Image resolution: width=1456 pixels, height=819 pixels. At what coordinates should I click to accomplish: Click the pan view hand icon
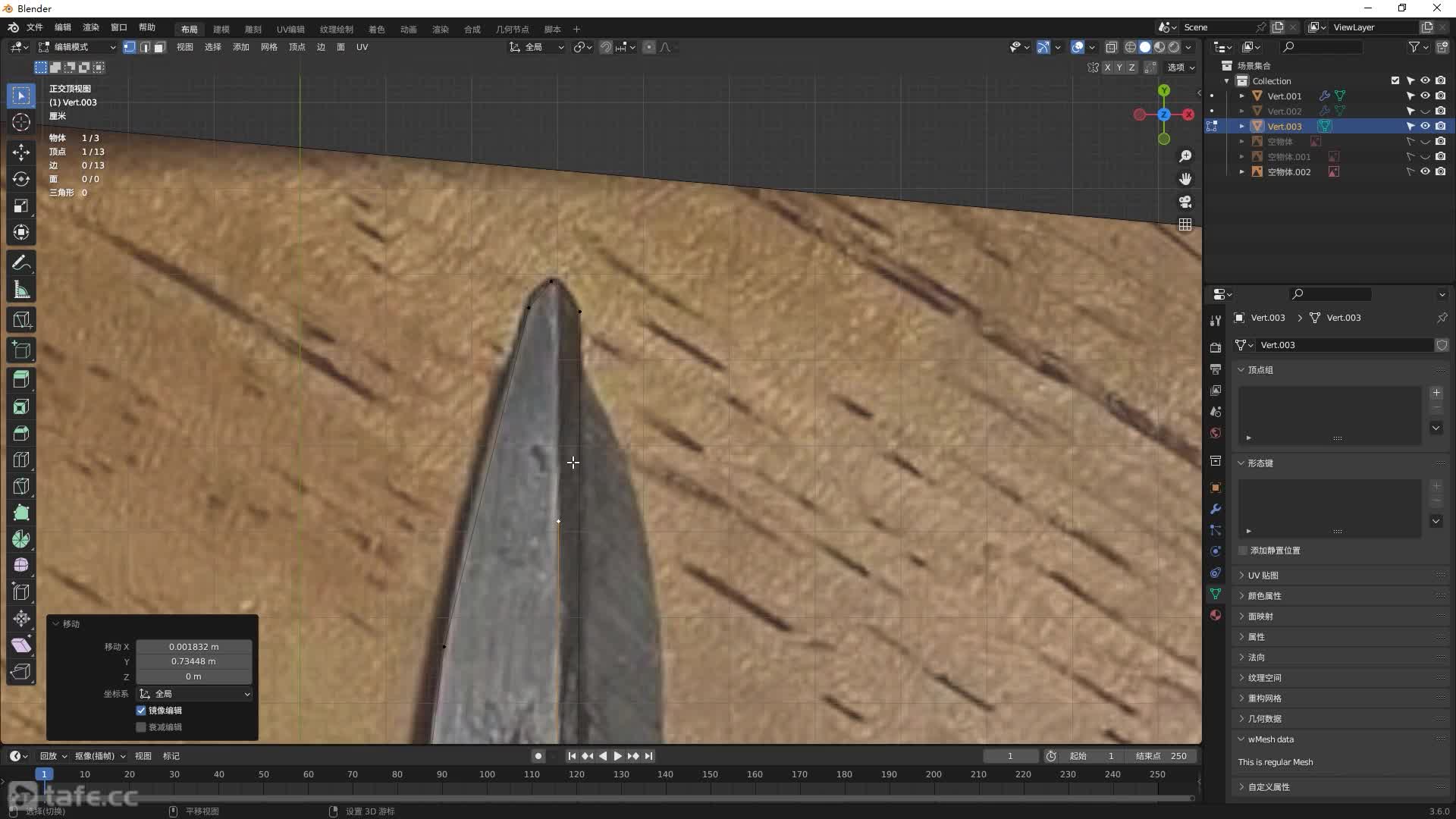(1185, 179)
